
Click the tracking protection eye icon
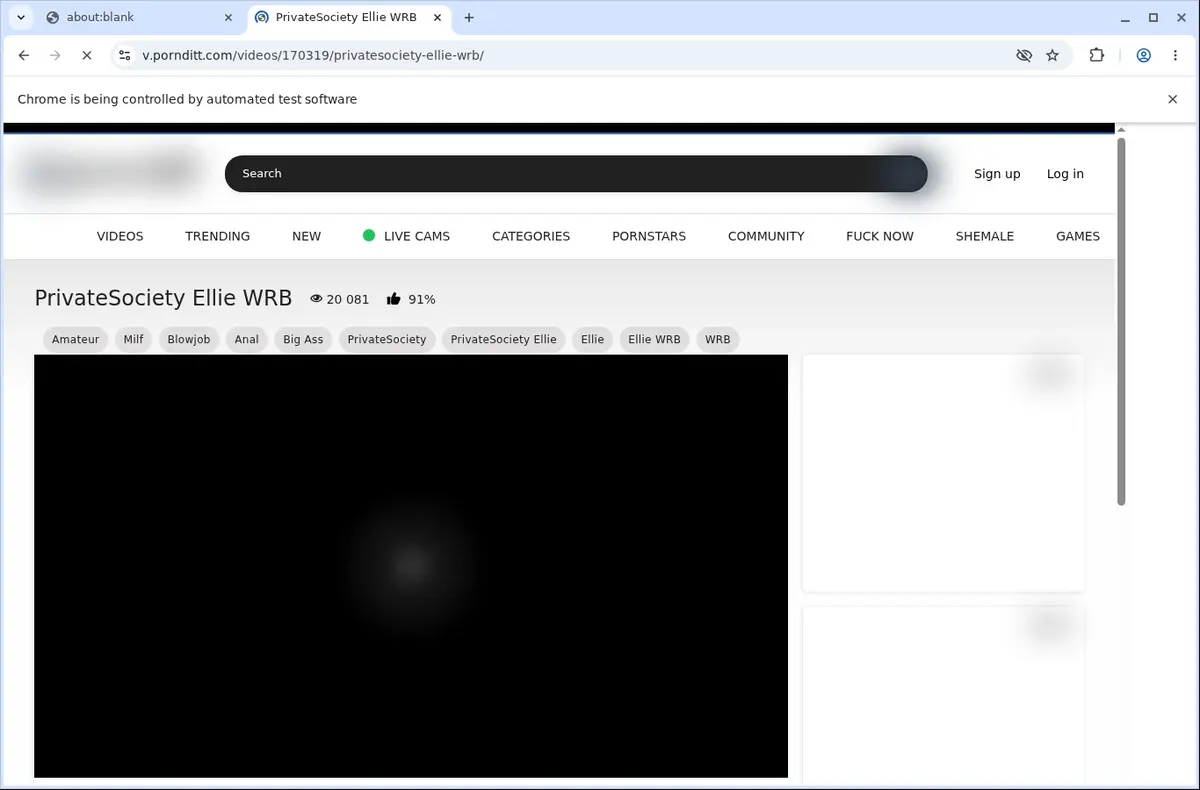tap(1023, 56)
